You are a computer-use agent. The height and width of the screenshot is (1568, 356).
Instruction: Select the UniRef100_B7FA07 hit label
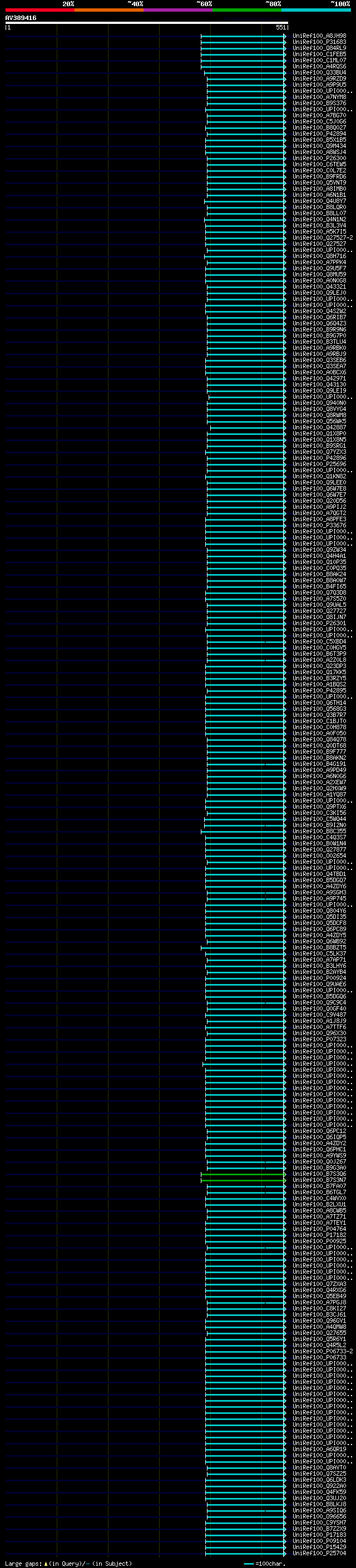[319, 1186]
